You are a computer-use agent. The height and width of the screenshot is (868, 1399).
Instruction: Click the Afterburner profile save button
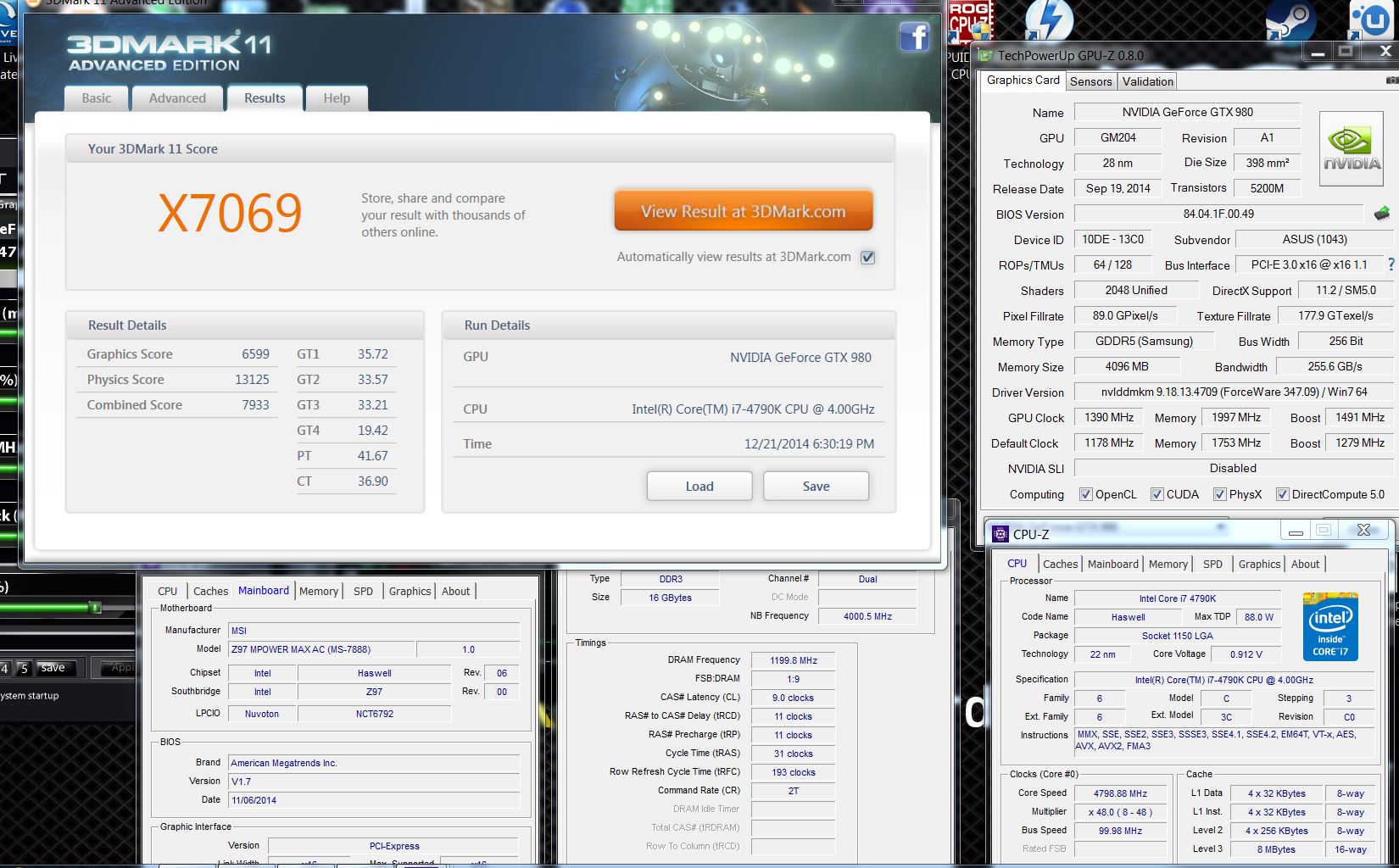click(53, 667)
